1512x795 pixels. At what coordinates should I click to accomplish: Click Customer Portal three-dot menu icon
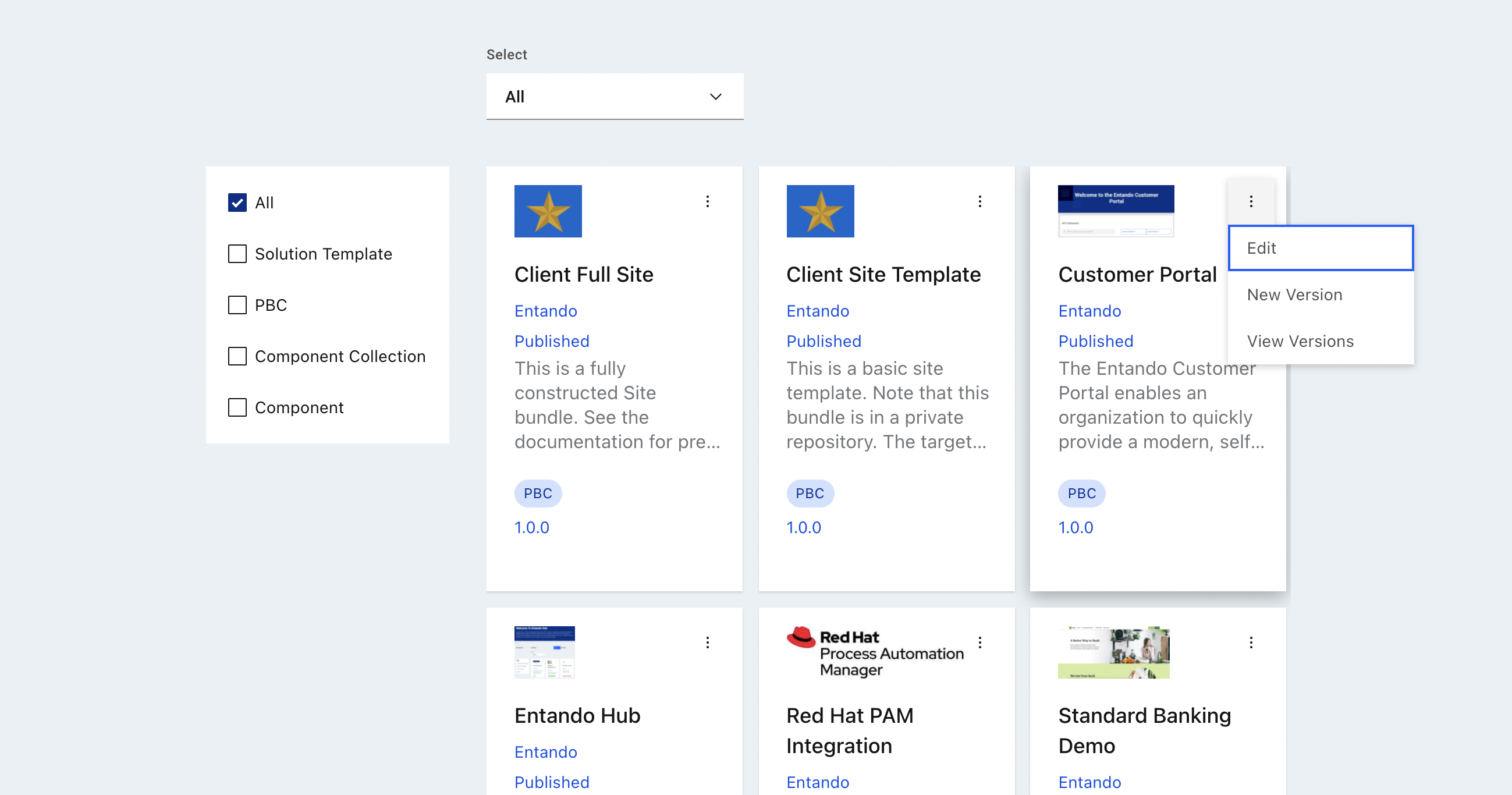click(1251, 201)
